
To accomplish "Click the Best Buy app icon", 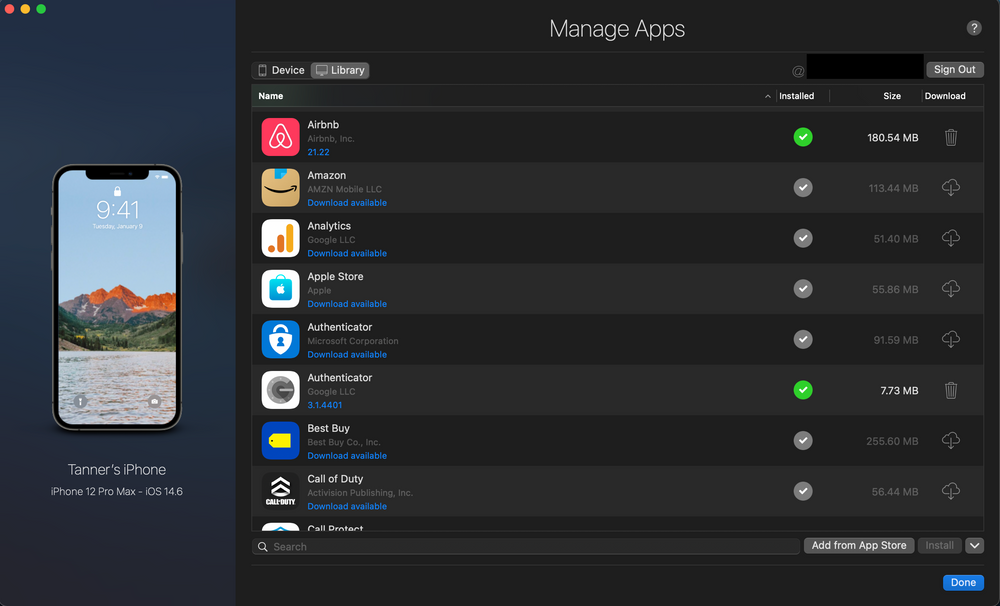I will click(281, 440).
